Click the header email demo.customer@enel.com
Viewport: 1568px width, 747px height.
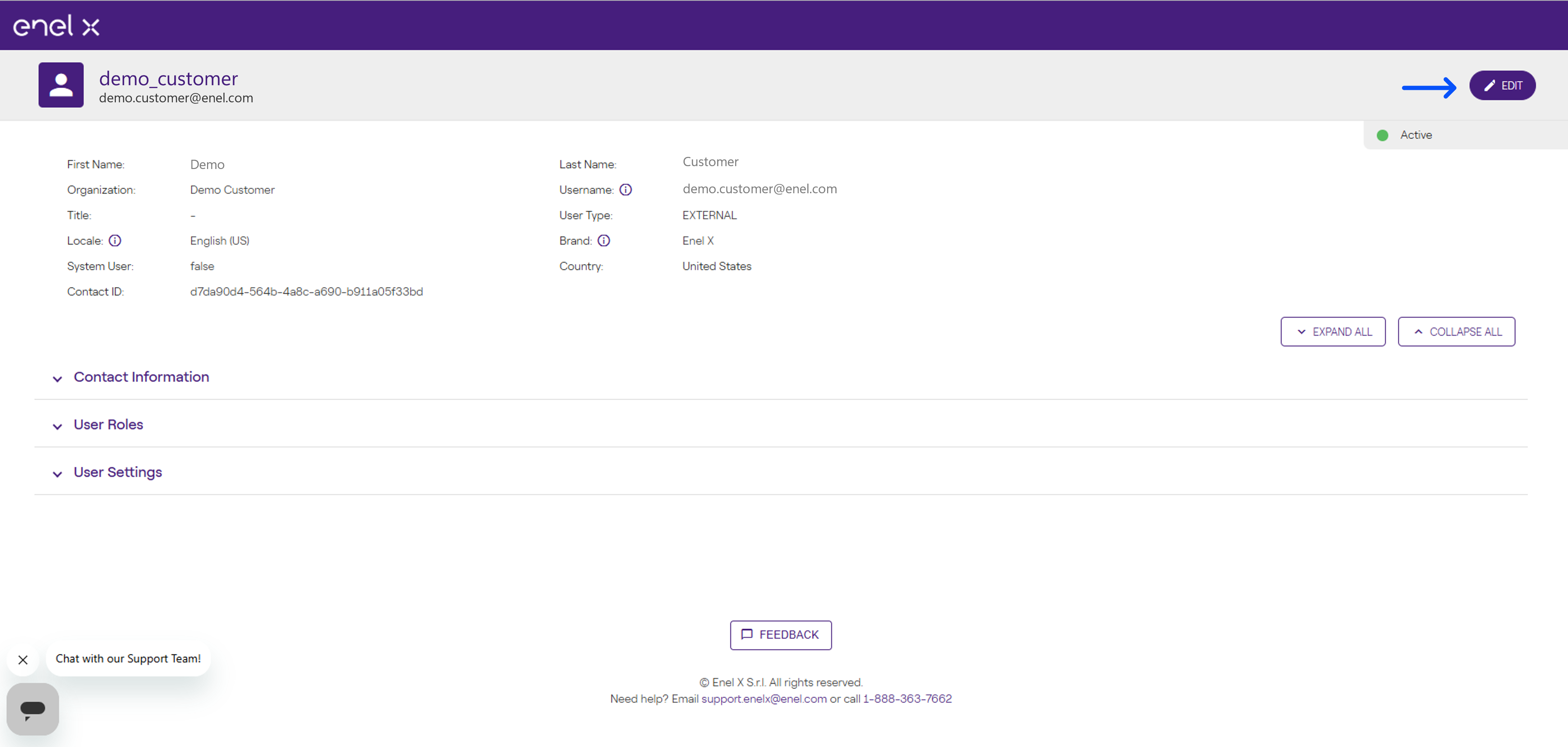176,98
